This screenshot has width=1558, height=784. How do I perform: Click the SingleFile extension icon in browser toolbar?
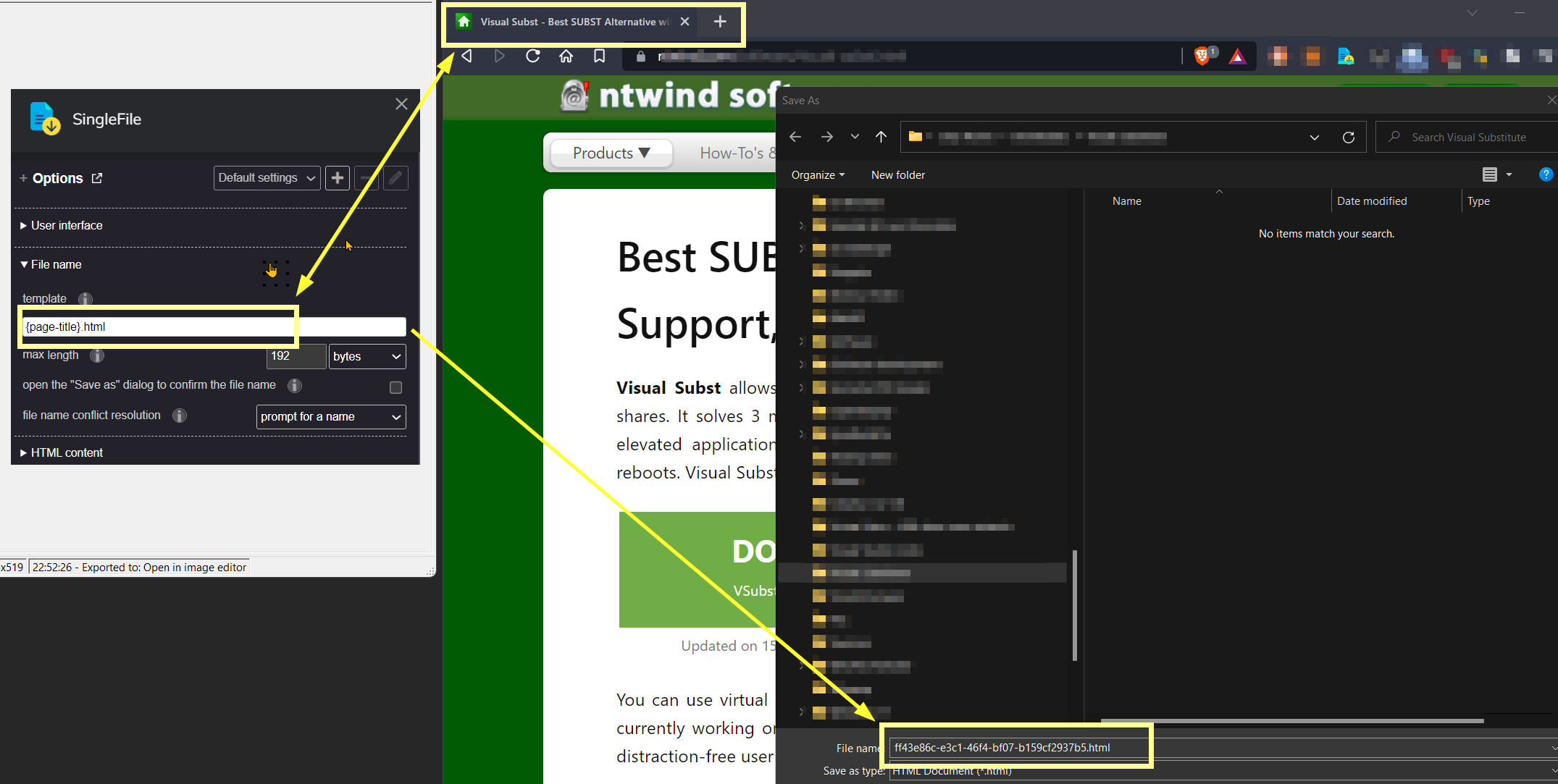click(x=1347, y=58)
